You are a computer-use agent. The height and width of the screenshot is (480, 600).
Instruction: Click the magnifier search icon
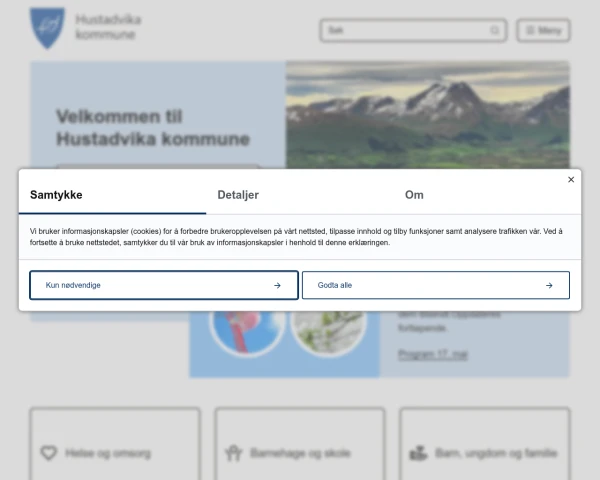point(495,30)
